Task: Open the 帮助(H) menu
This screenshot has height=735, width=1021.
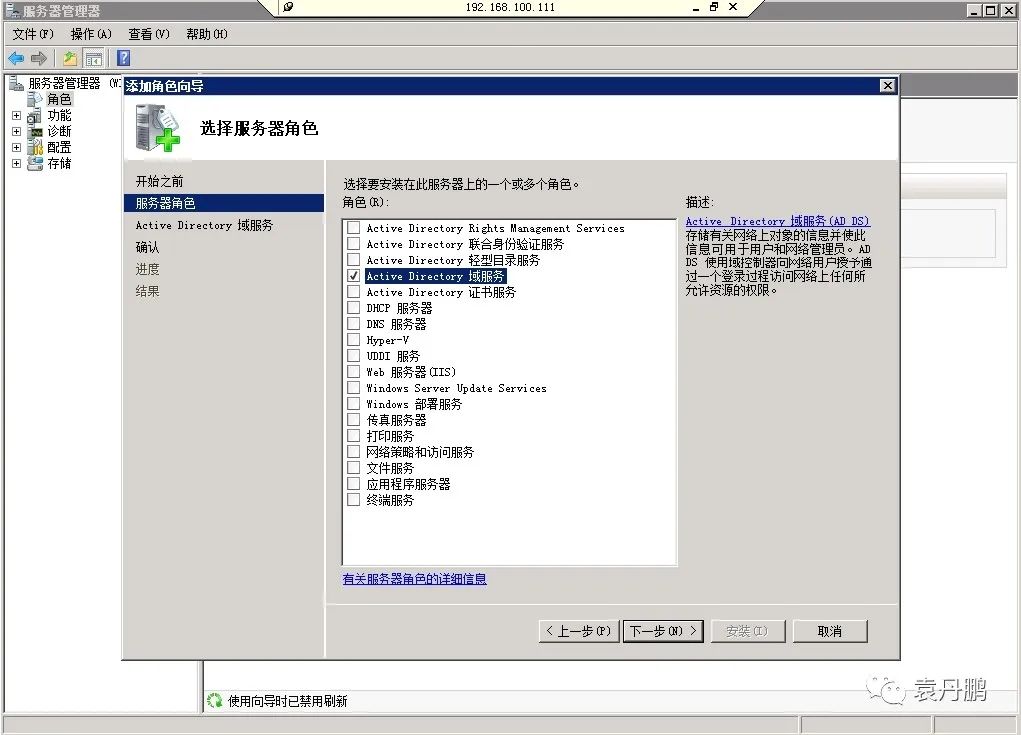Action: 206,34
